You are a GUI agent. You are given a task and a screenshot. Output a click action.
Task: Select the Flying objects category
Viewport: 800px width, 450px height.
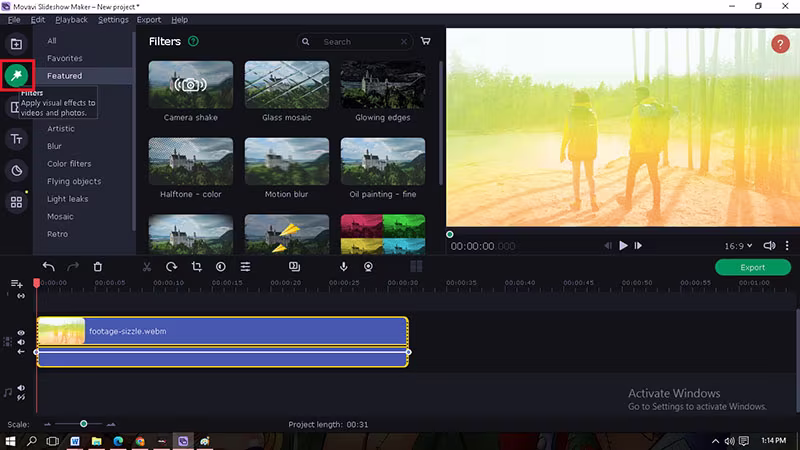pos(74,181)
